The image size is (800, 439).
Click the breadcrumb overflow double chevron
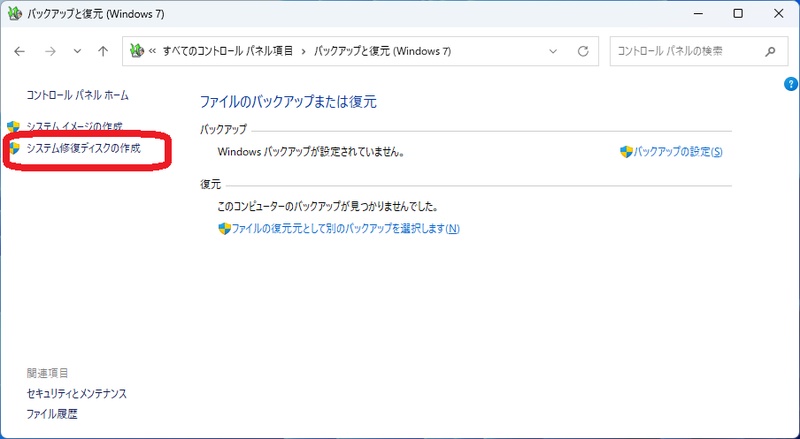click(x=152, y=51)
